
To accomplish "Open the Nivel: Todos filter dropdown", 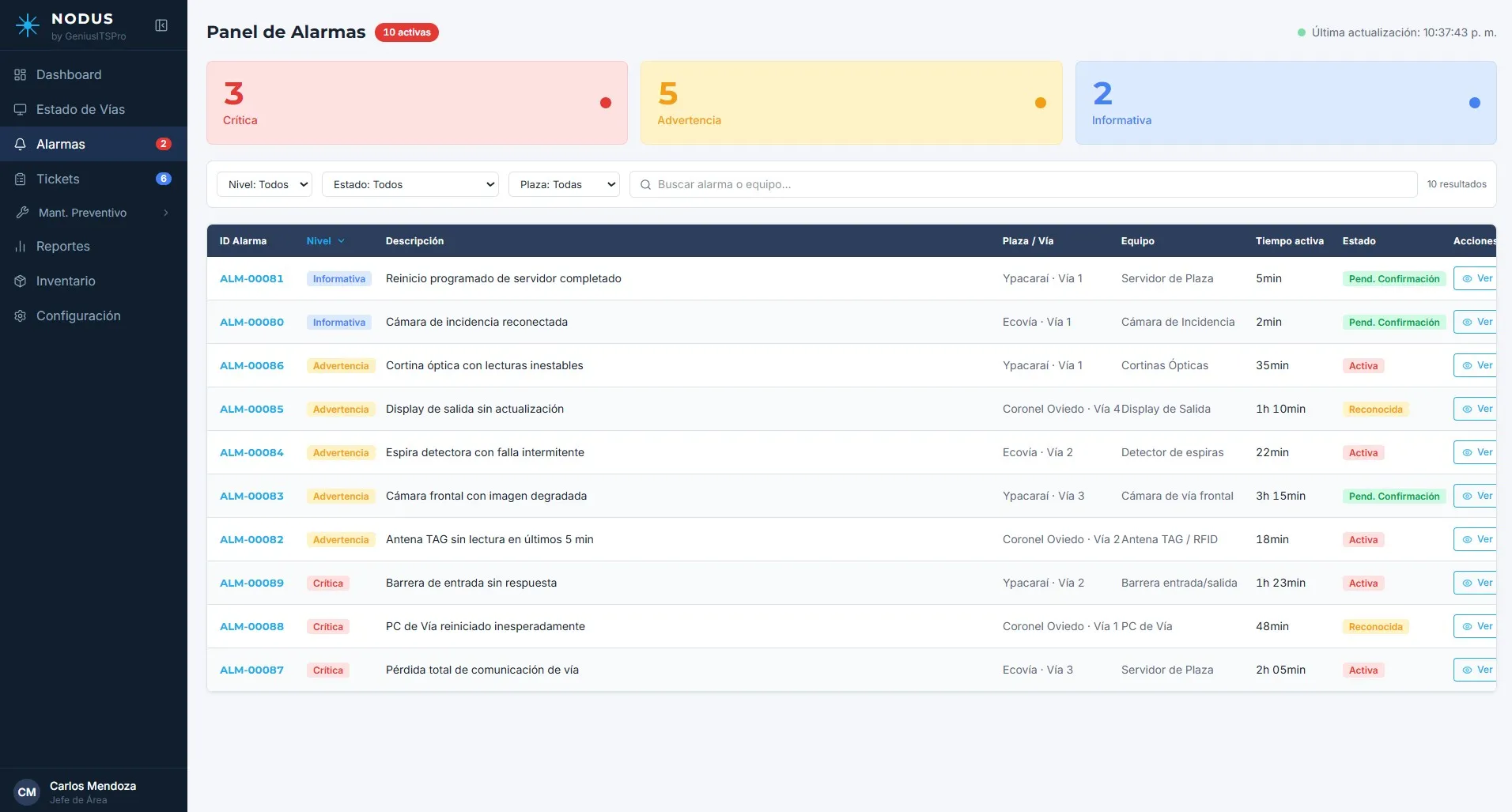I will tap(264, 184).
